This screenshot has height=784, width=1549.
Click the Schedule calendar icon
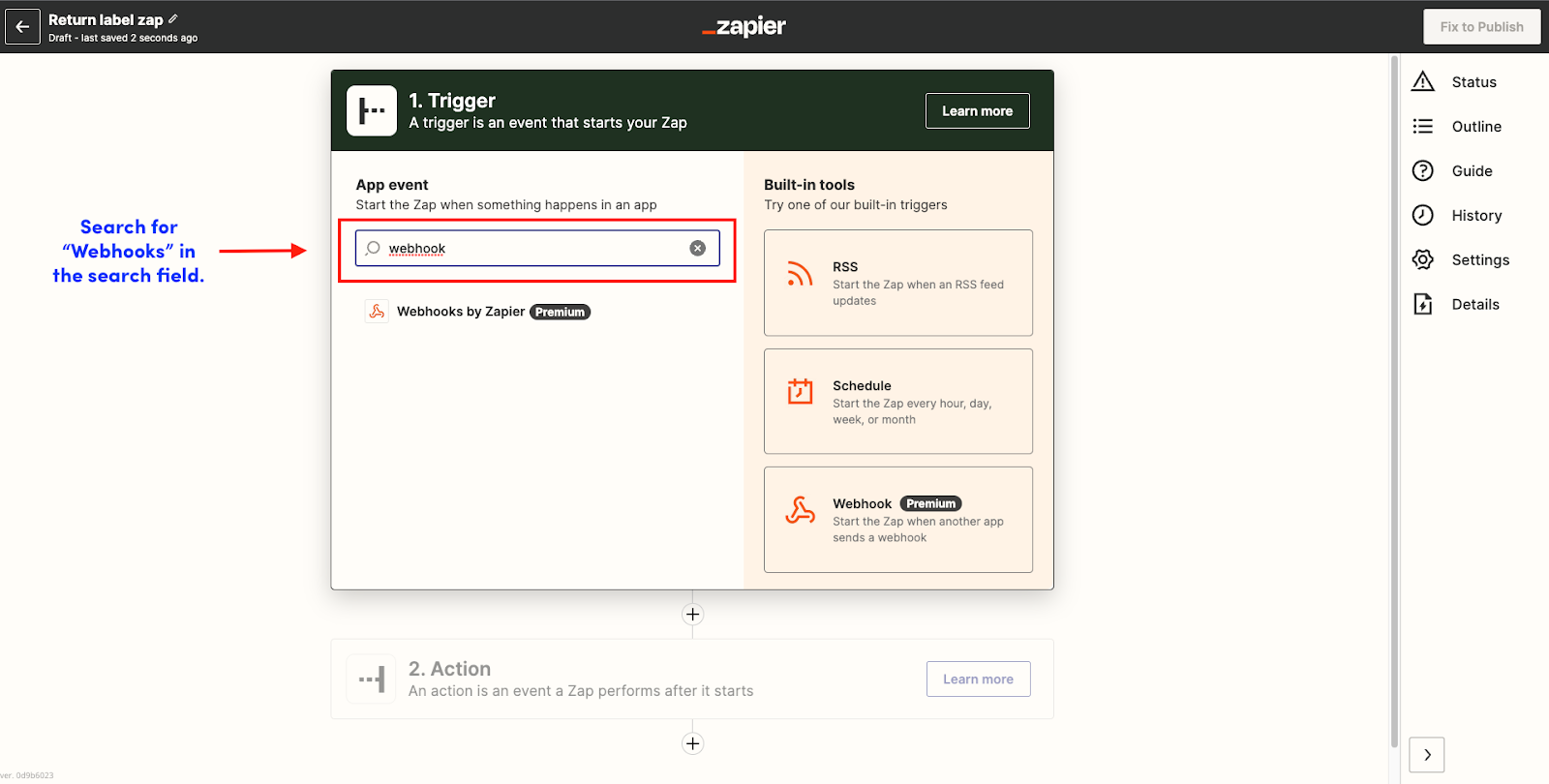click(800, 391)
